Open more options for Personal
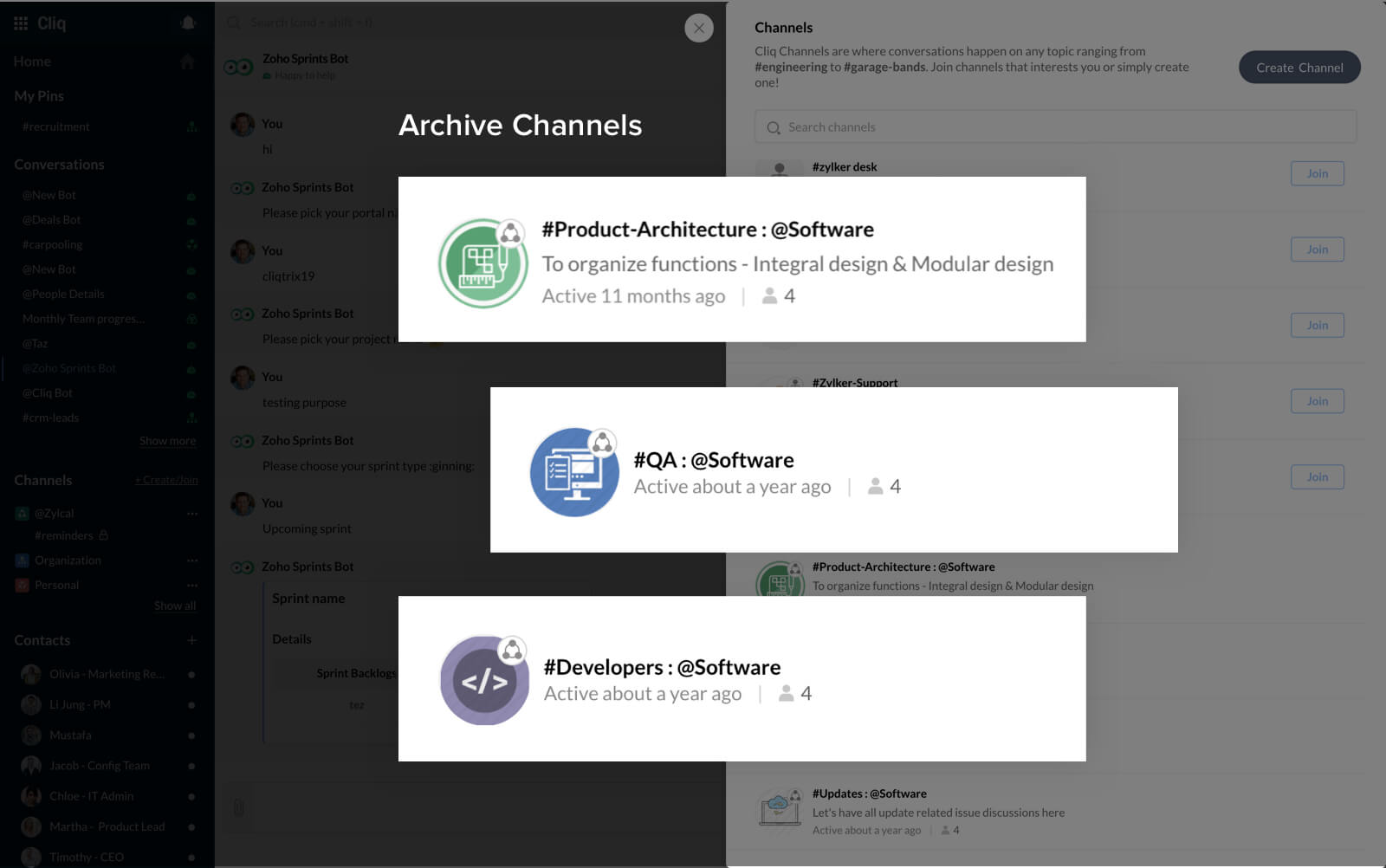1386x868 pixels. (x=192, y=586)
